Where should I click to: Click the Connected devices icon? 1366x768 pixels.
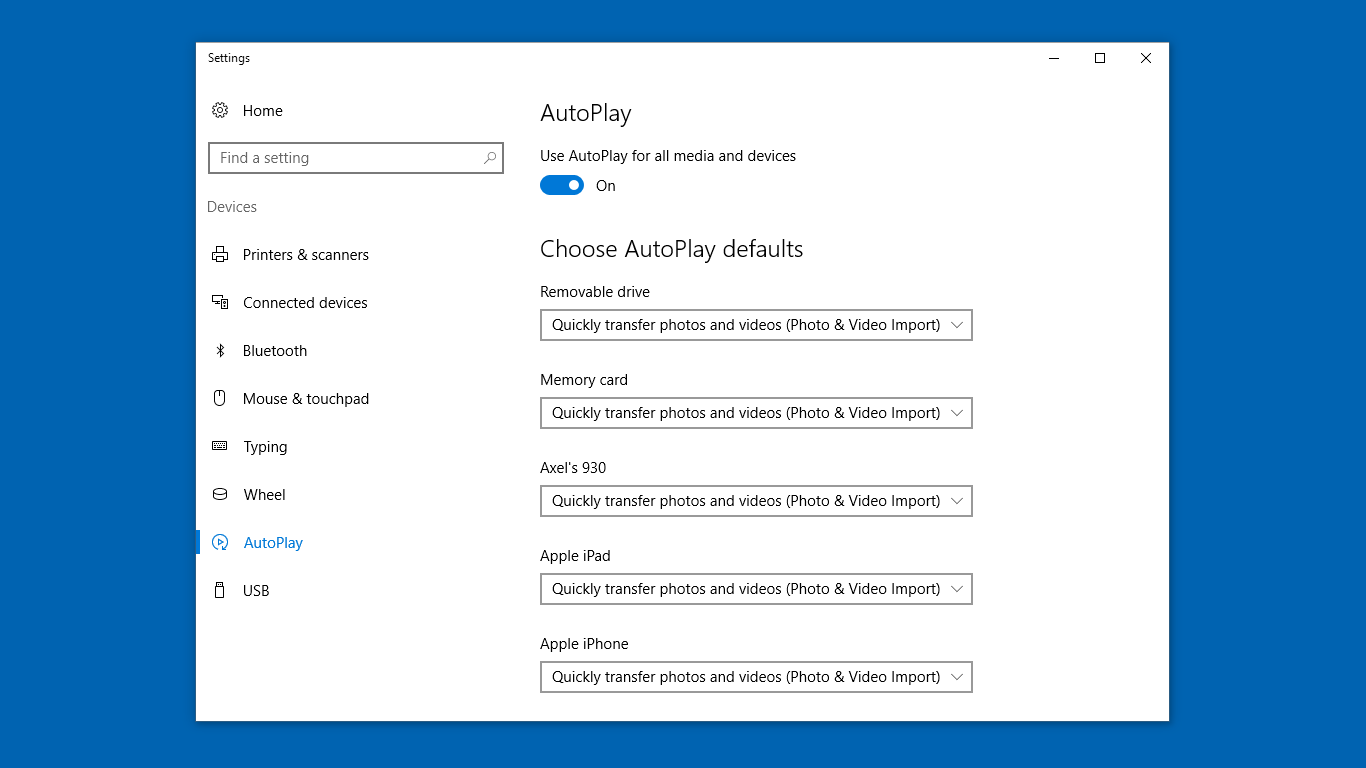click(220, 302)
